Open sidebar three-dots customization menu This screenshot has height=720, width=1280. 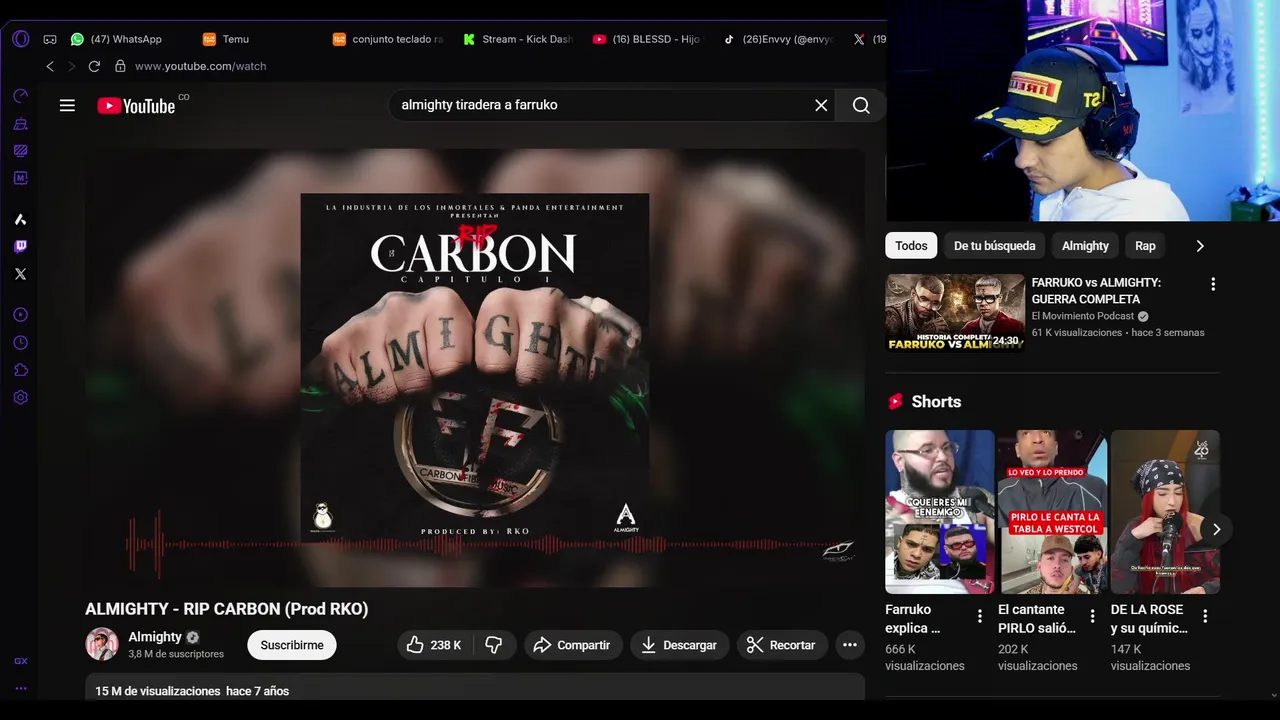(20, 688)
